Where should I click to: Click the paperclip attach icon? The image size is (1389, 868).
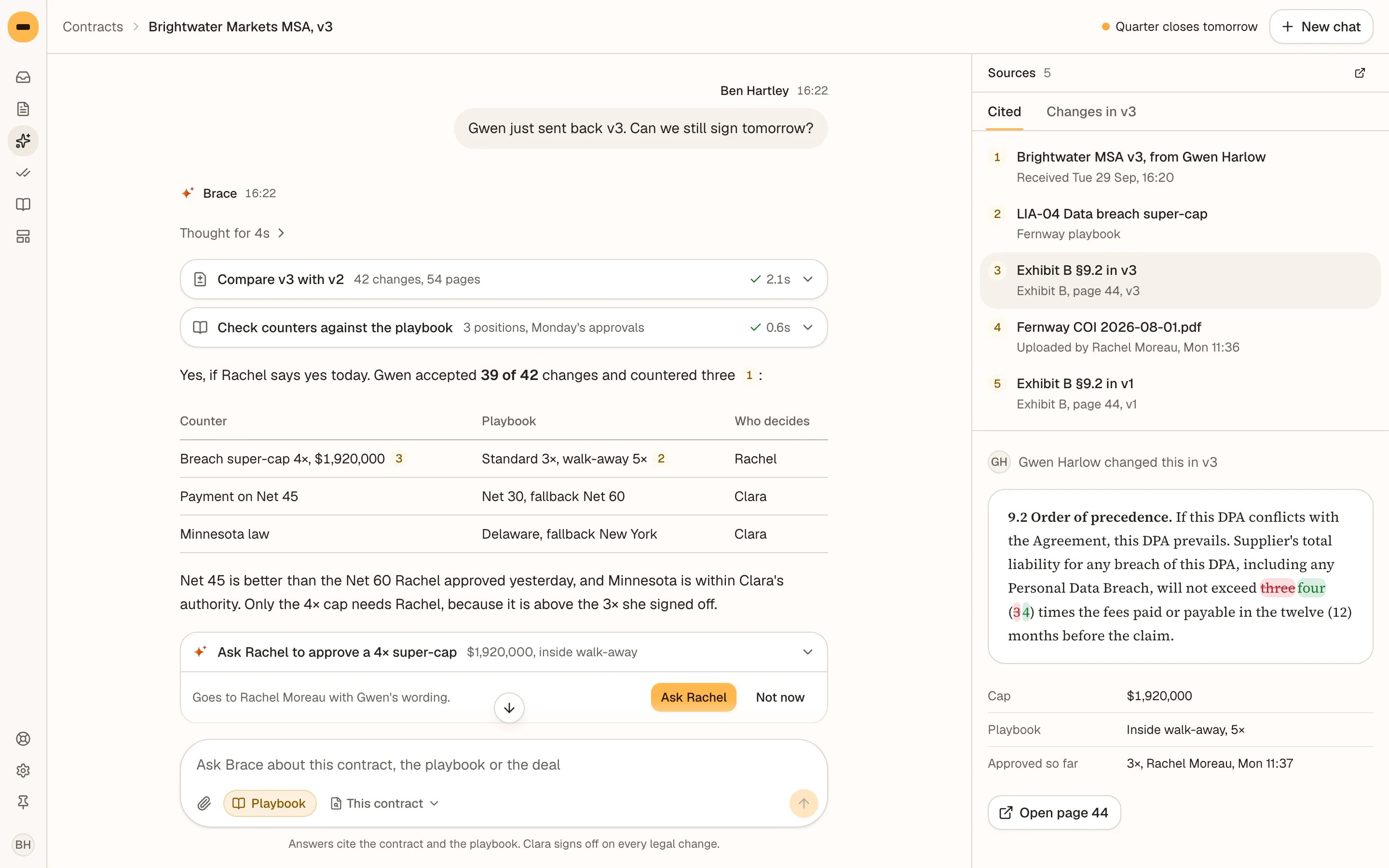[204, 803]
